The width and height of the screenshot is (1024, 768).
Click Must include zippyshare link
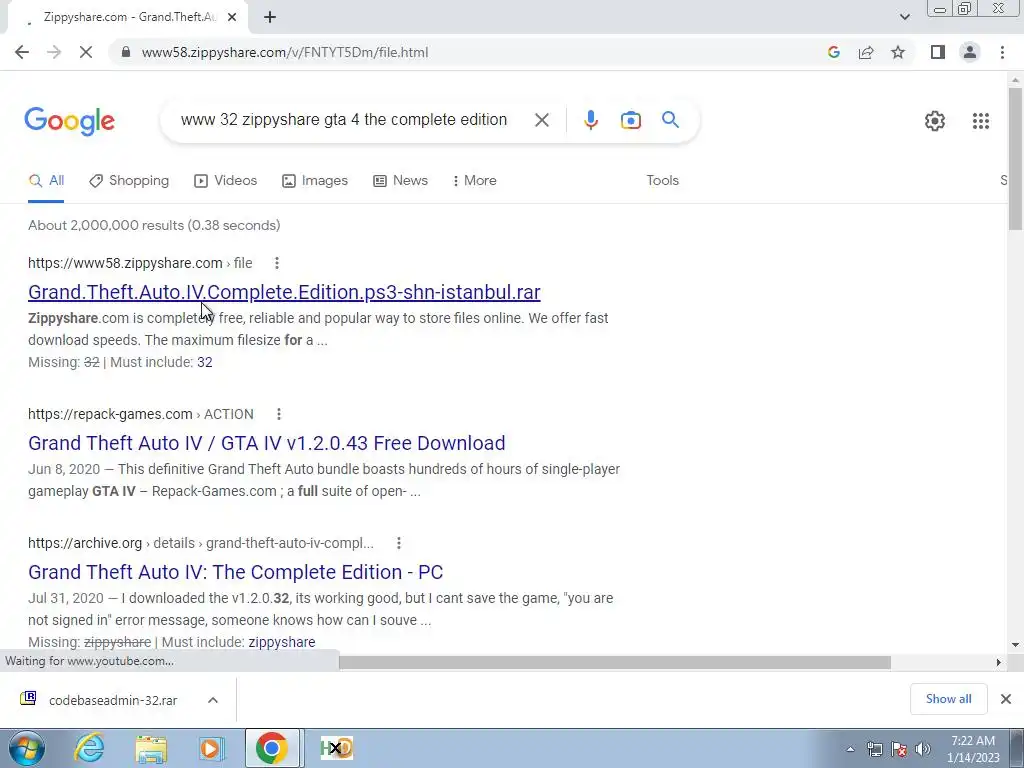tap(281, 643)
